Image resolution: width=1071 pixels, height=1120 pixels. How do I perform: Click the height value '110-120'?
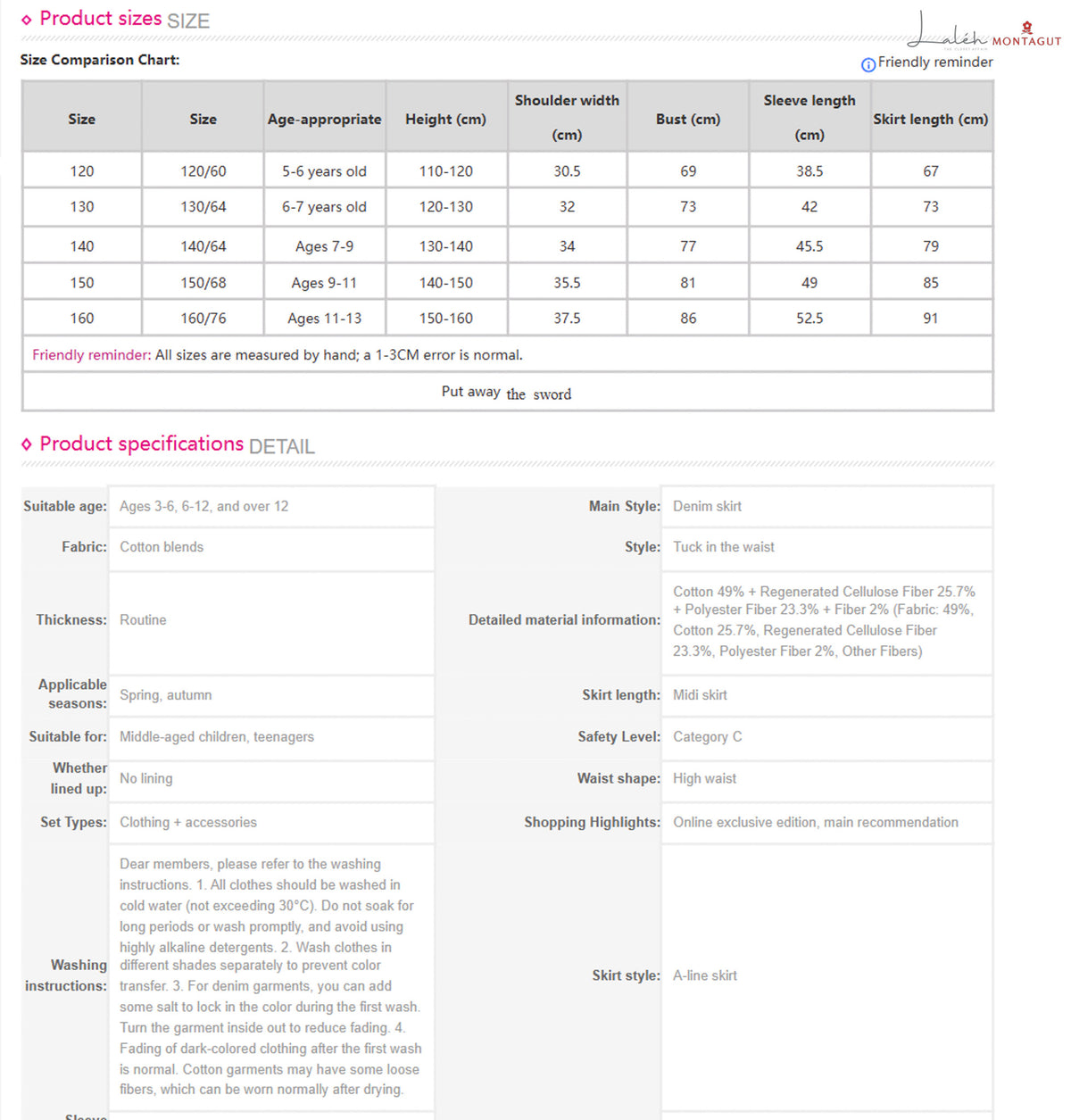point(446,170)
